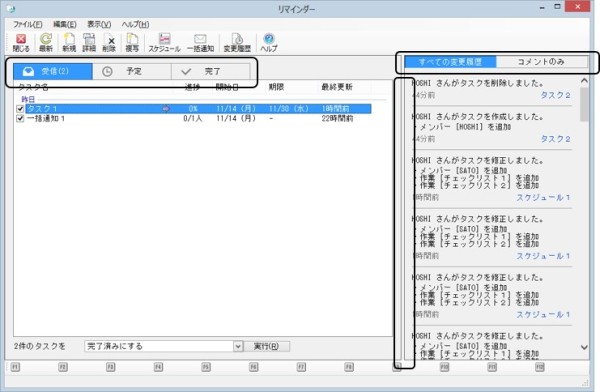Click the 一括通知 envelope icon
The image size is (600, 392).
pos(200,42)
